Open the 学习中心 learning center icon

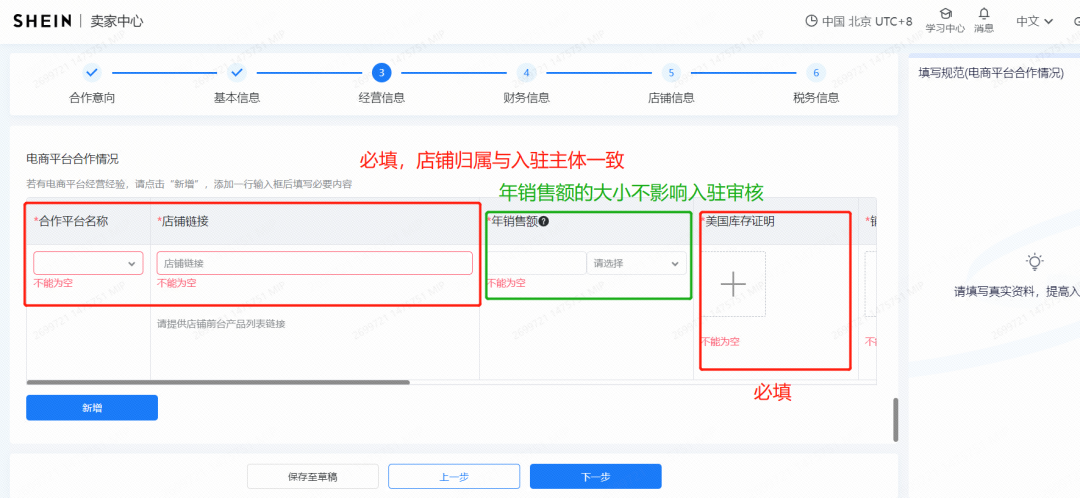(945, 15)
